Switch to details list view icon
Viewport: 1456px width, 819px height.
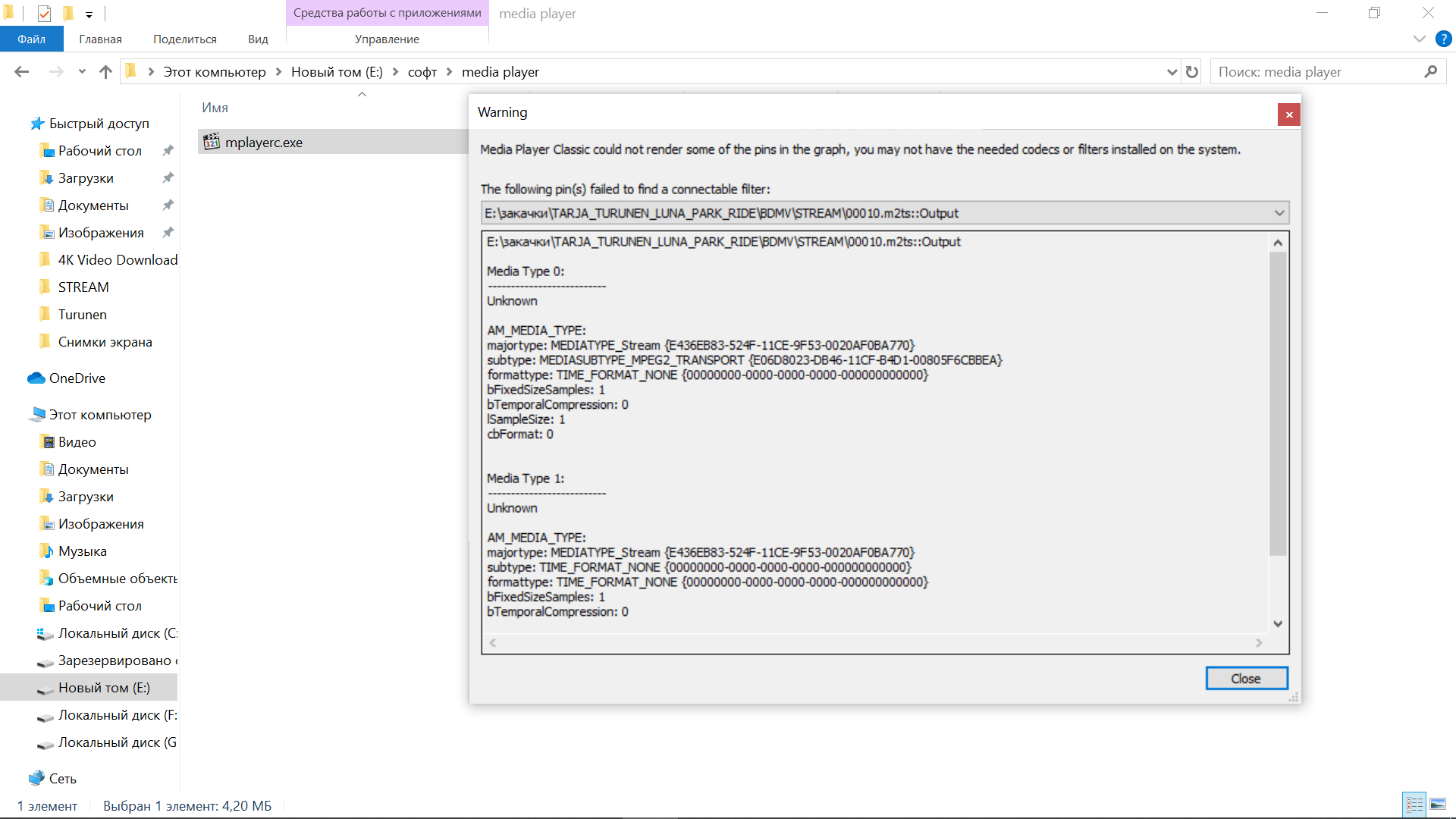coord(1414,805)
